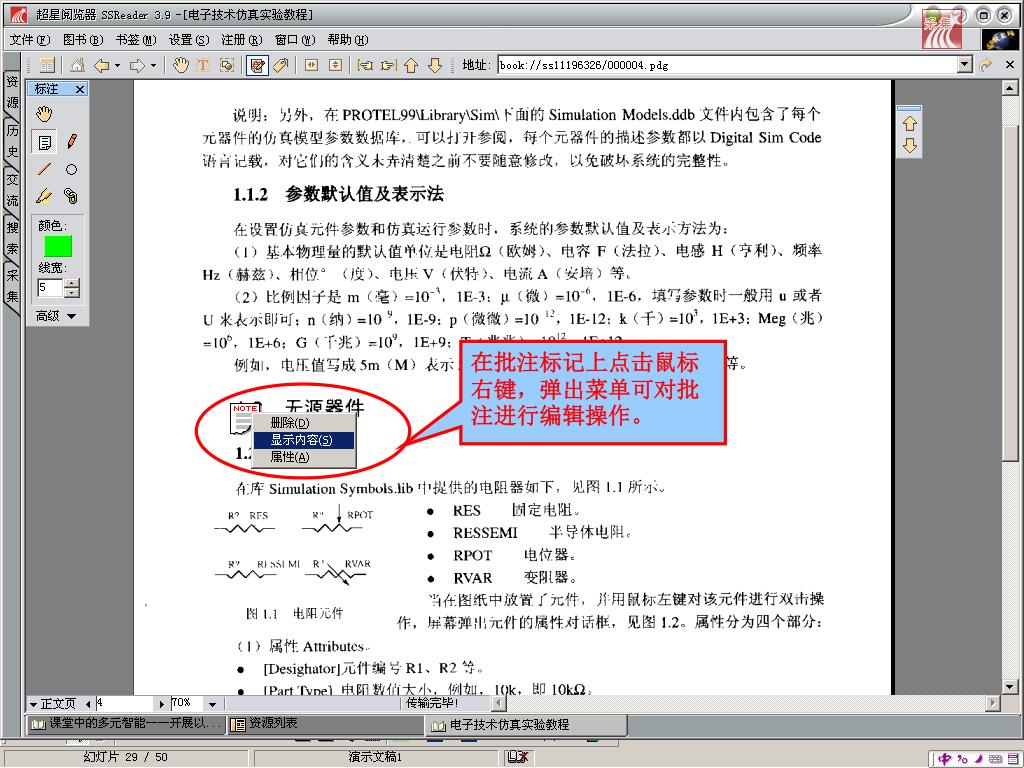Go forward with the right arrow icon

(137, 65)
